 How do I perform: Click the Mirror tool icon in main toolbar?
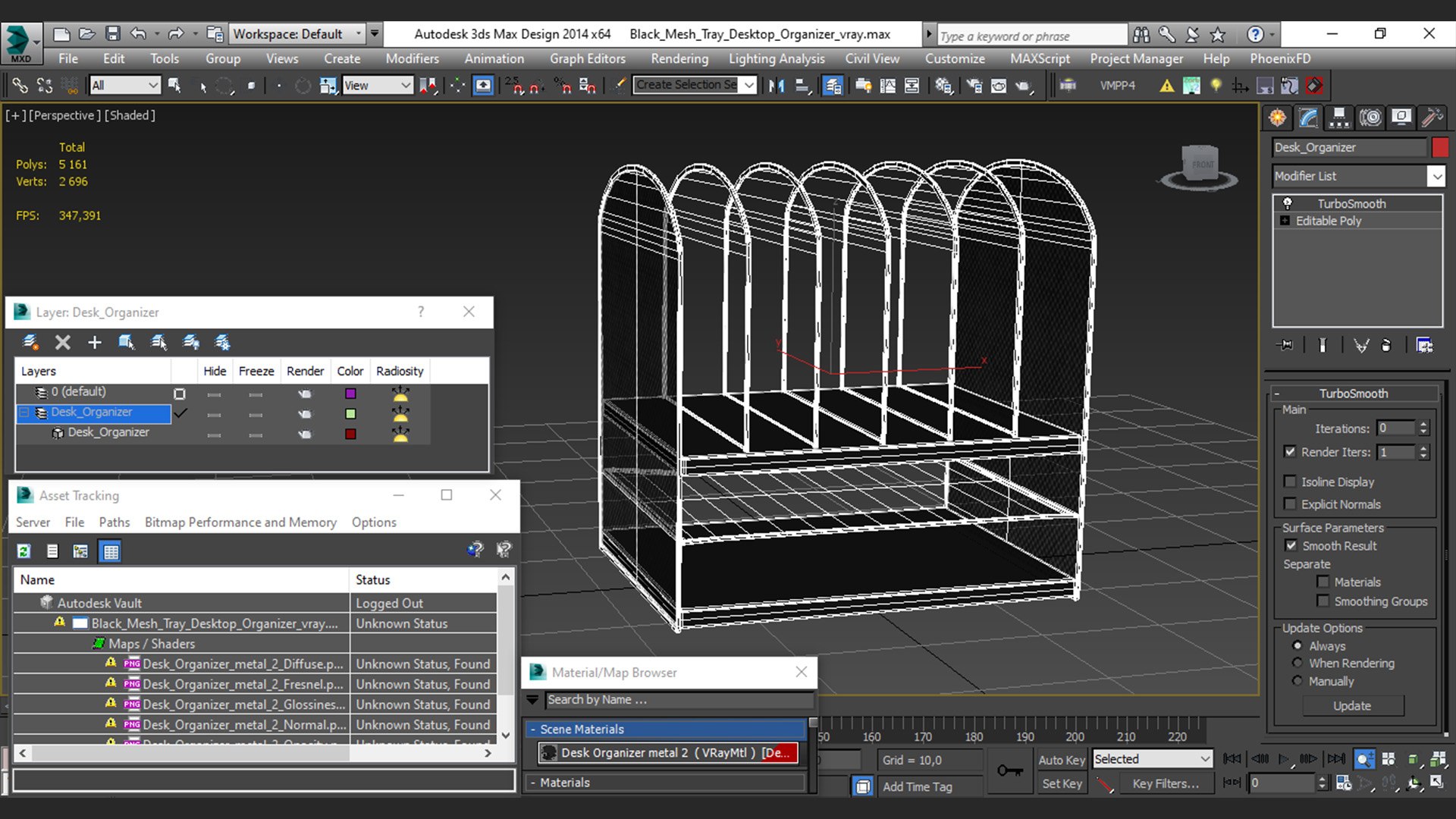(x=777, y=86)
